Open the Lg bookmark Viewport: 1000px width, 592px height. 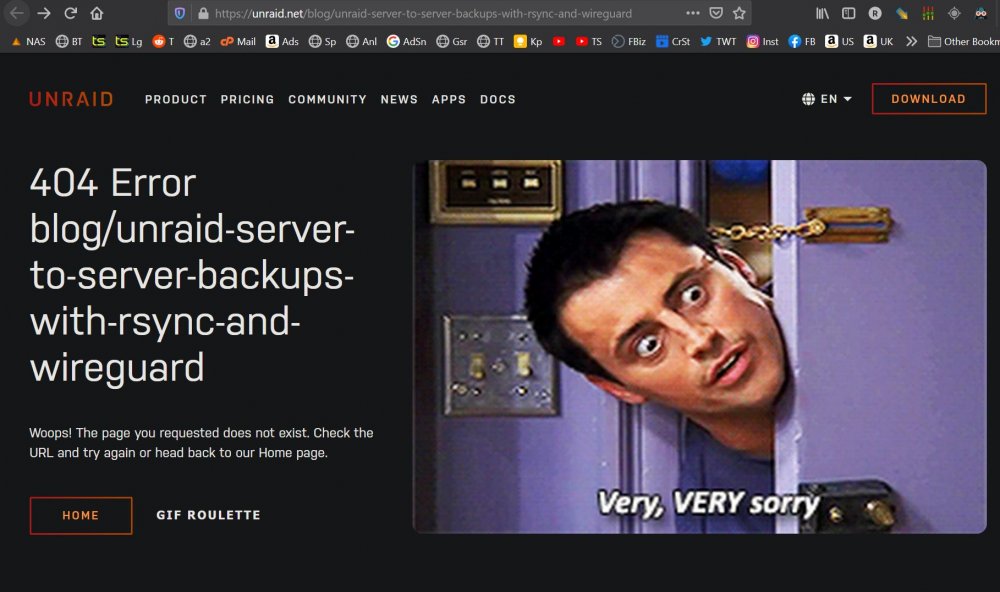[x=128, y=41]
